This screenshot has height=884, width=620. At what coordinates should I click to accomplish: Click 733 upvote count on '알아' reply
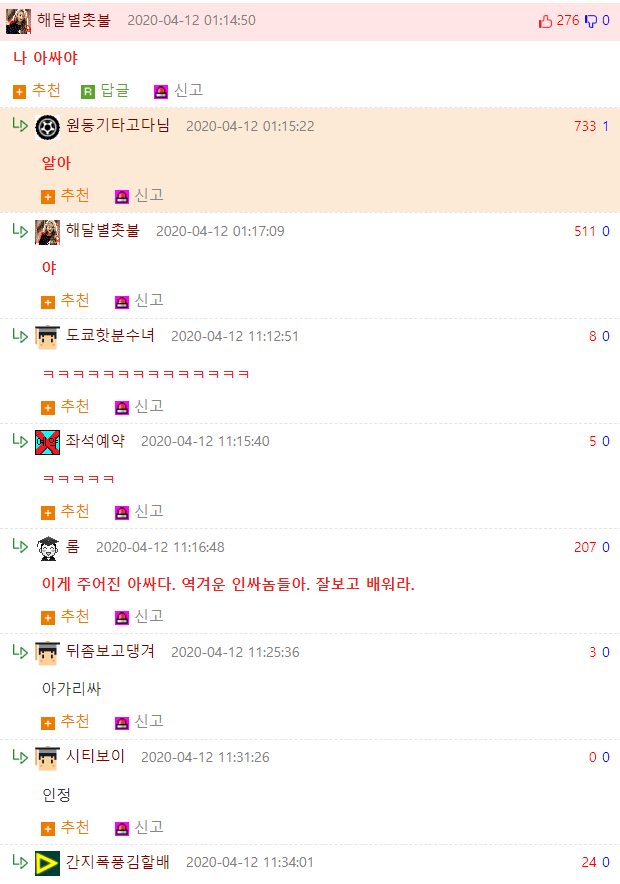(585, 126)
